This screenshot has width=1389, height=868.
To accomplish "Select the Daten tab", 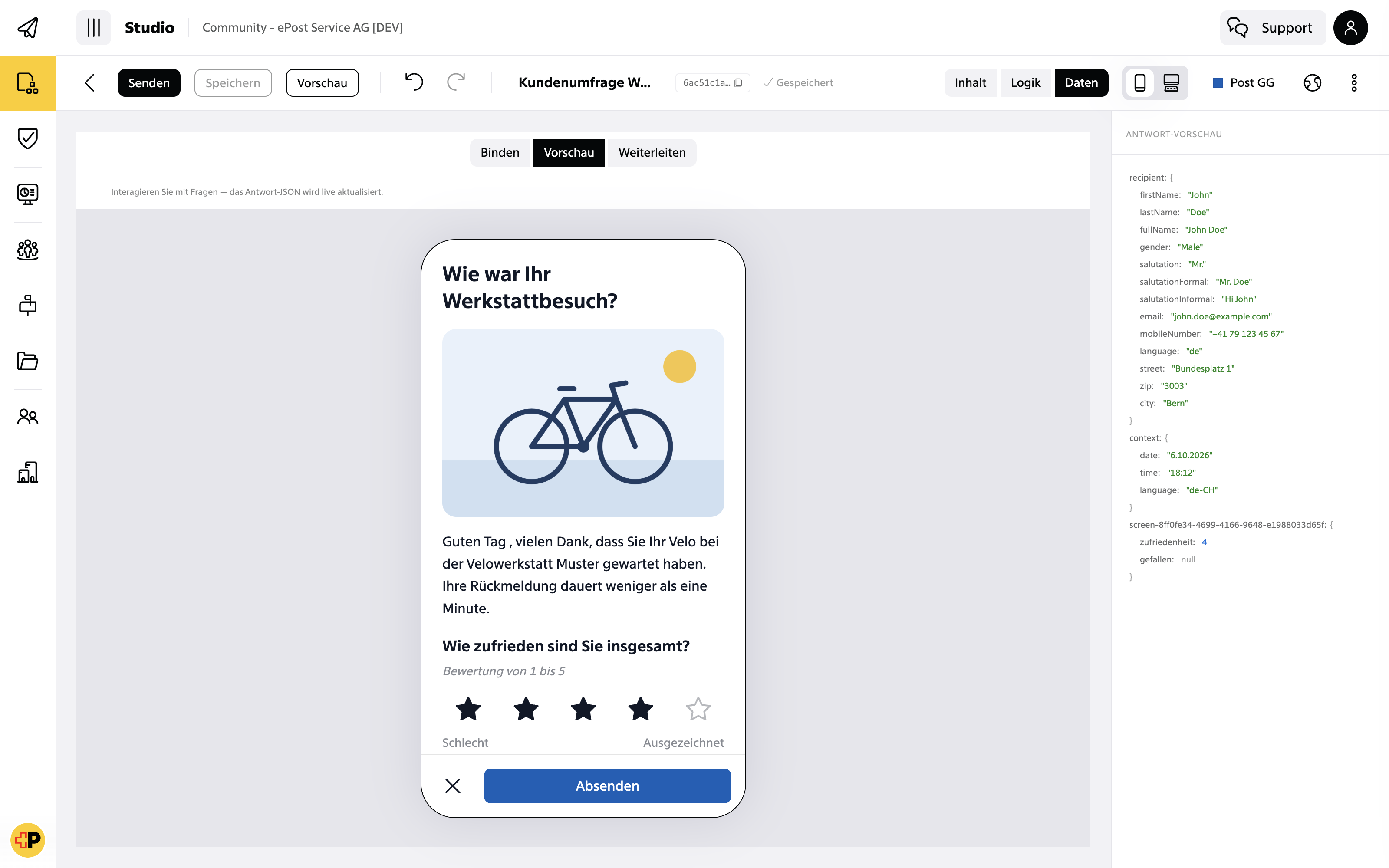I will (1081, 82).
